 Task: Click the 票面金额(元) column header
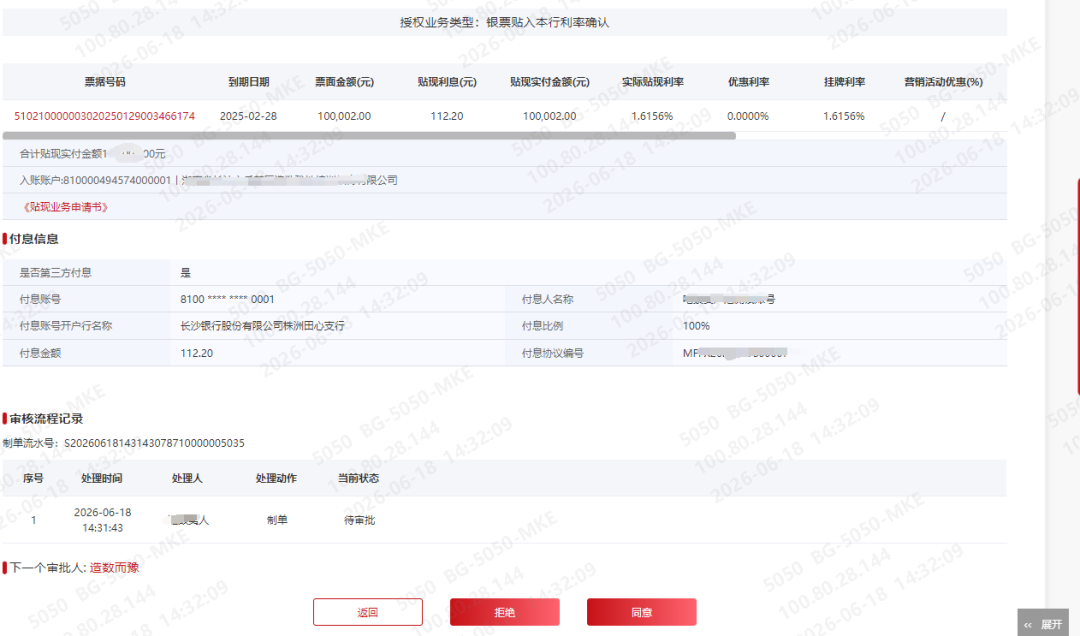(344, 82)
